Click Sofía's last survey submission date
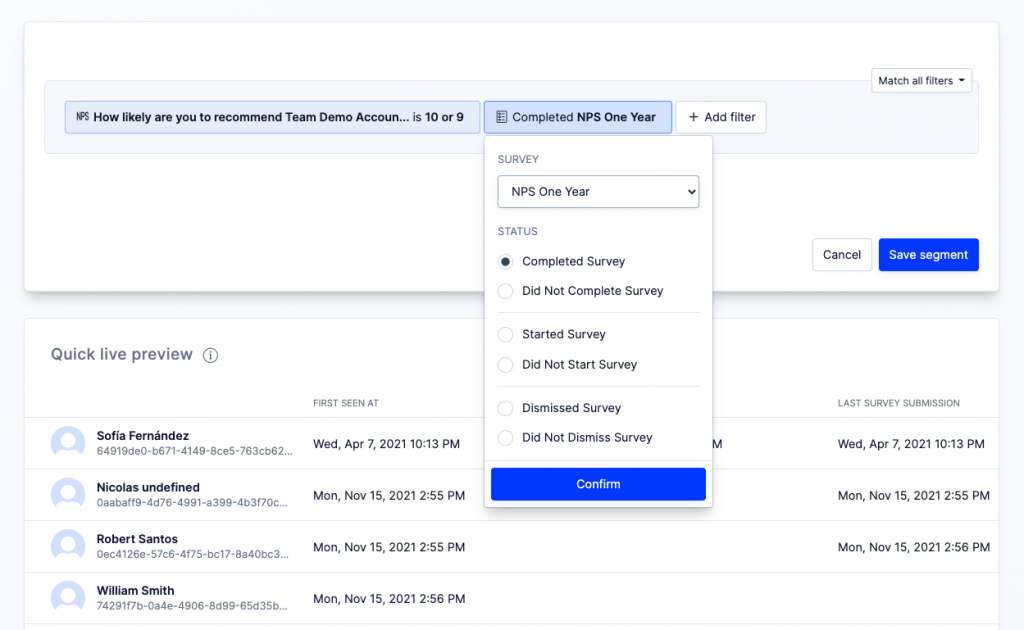This screenshot has width=1024, height=630. click(911, 444)
